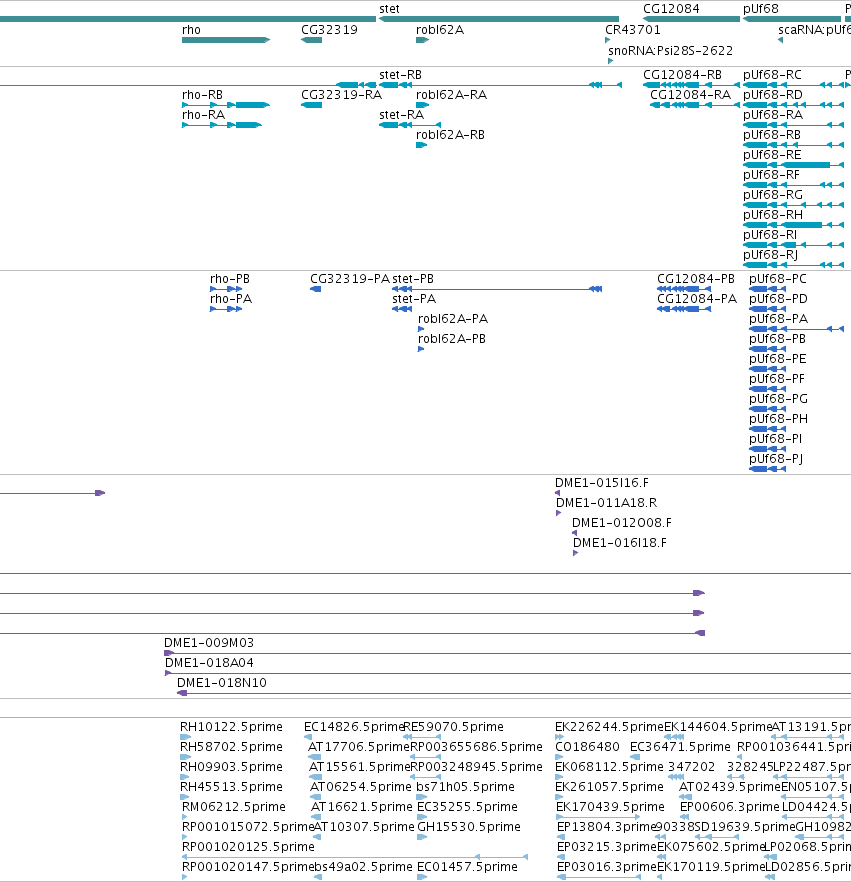
Task: Click the rho-PA protein label
Action: point(231,299)
